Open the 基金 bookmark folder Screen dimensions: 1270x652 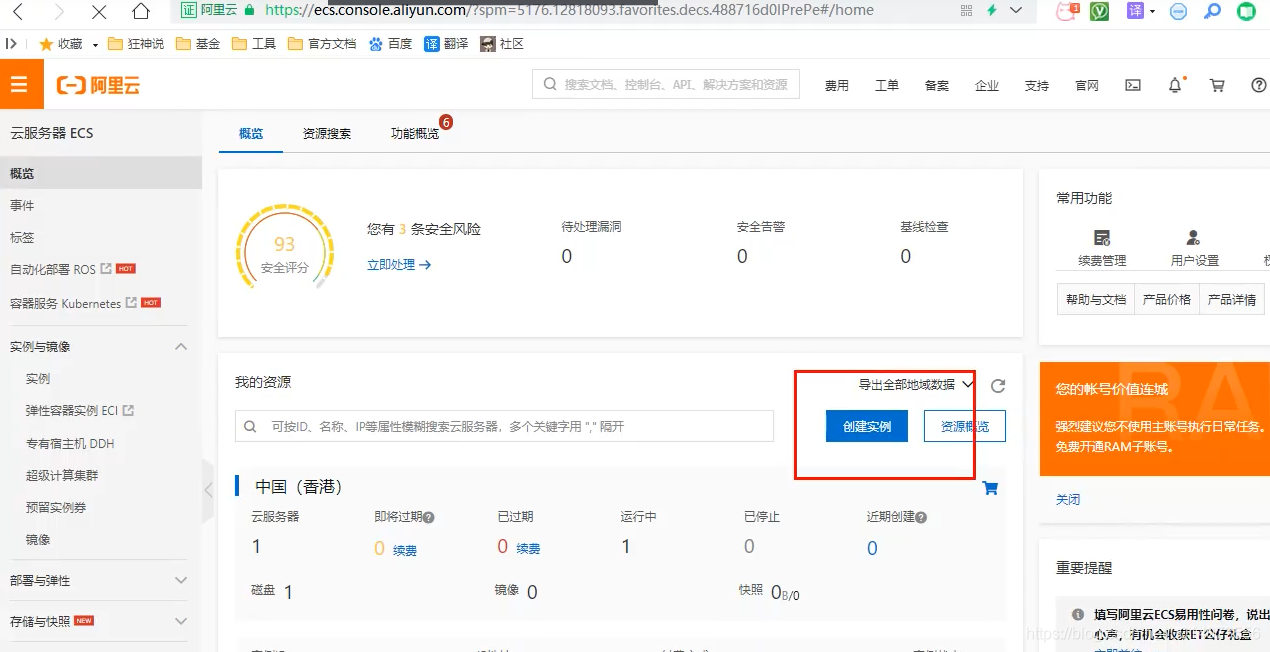(197, 44)
